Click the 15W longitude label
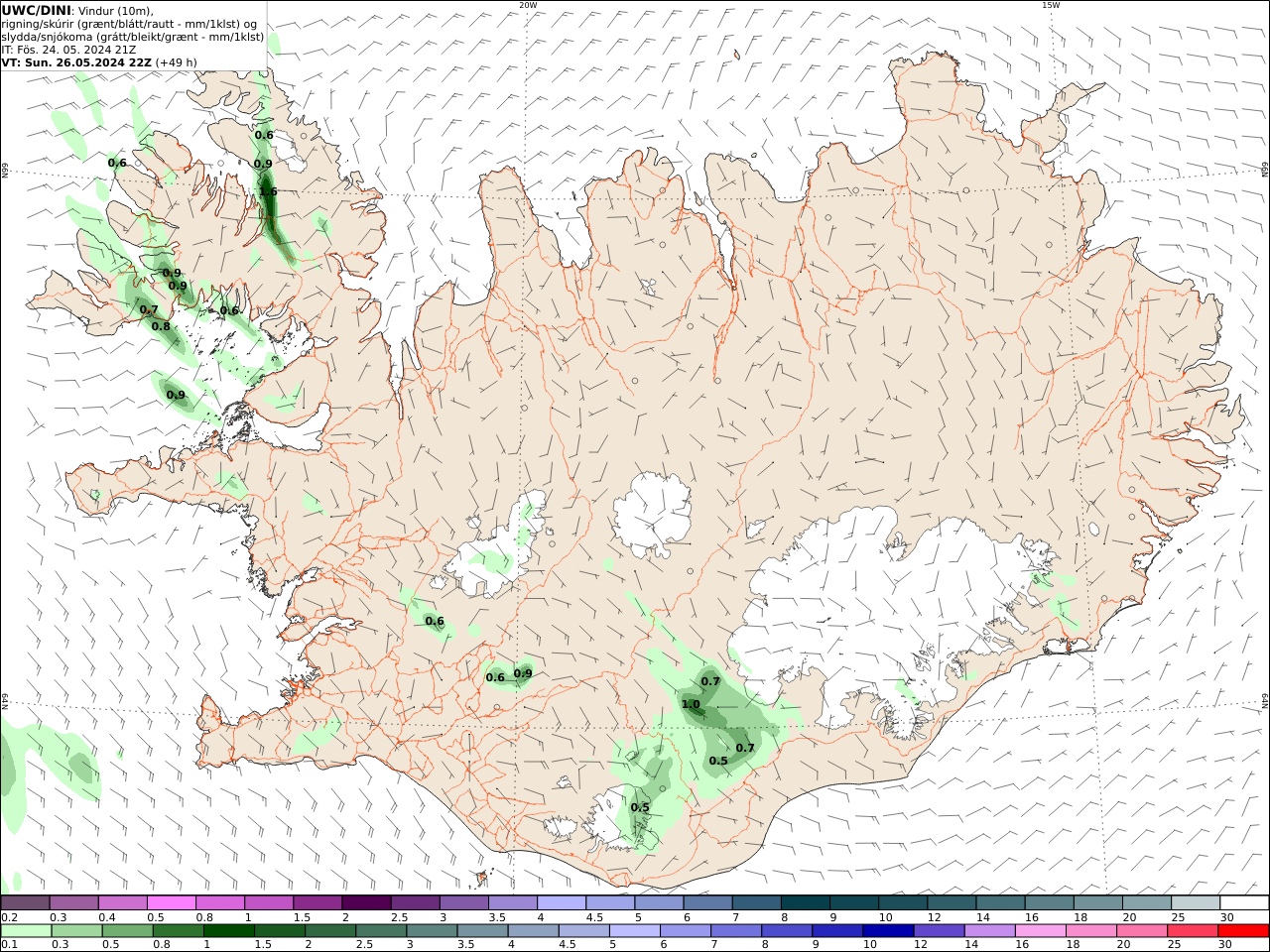 [1051, 5]
